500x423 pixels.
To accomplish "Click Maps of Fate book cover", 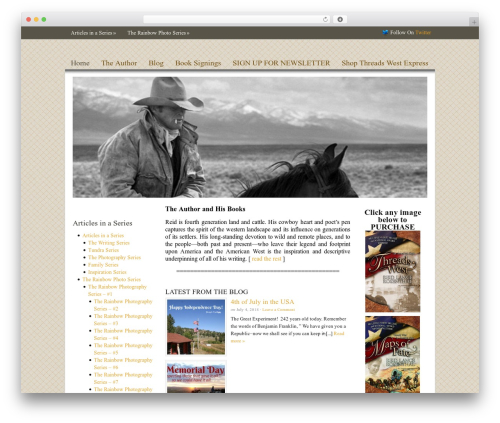I will 392,354.
